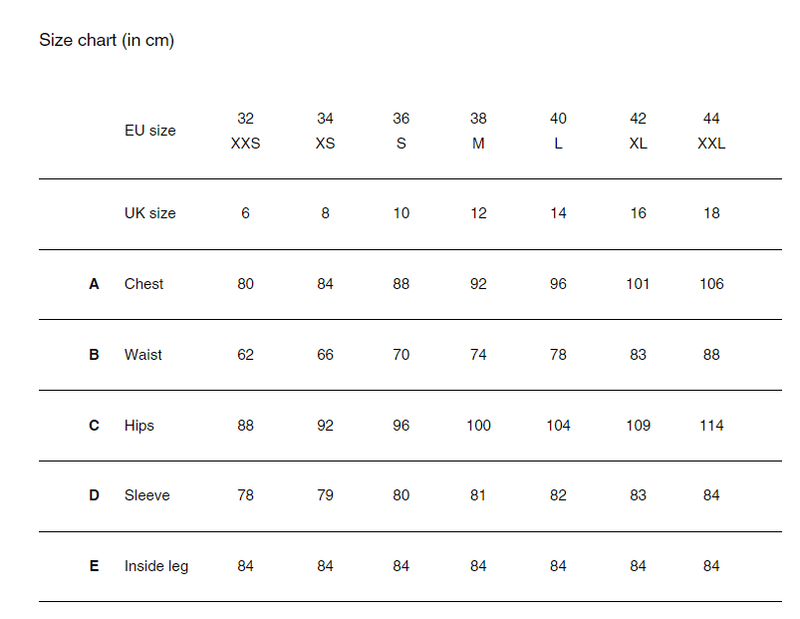Click the bold letter A marker

[x=94, y=284]
